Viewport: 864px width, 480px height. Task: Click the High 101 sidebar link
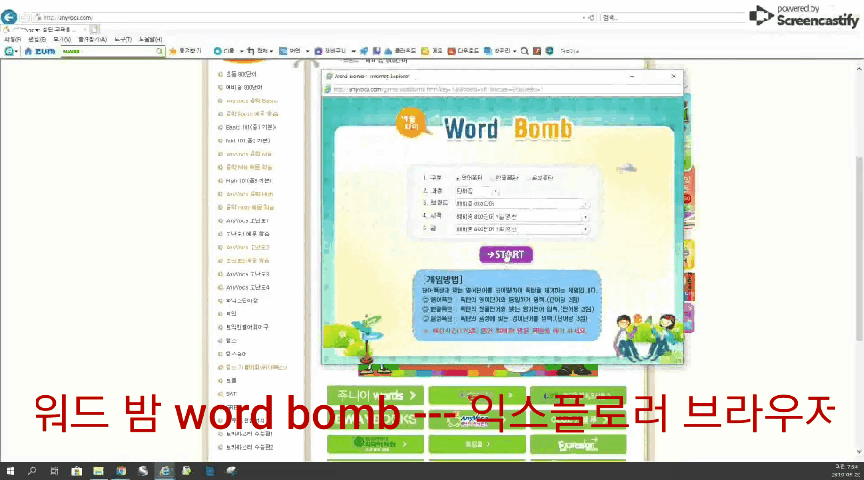(248, 181)
